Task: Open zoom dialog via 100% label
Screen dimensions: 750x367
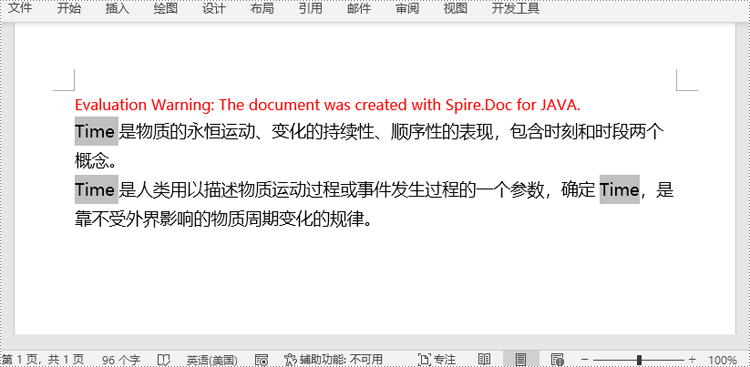Action: tap(722, 359)
